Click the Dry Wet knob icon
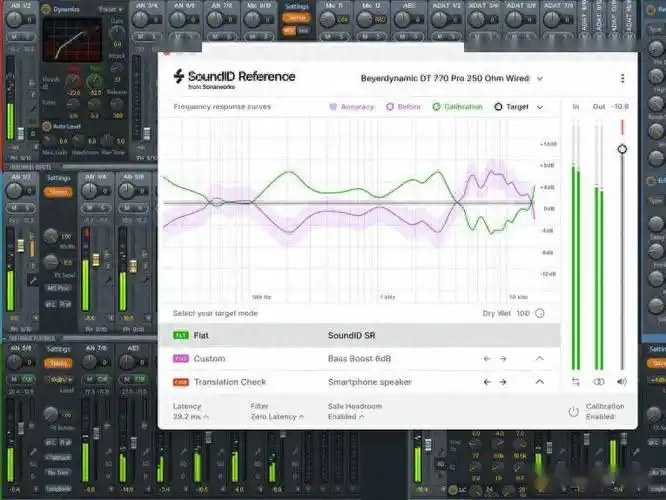666x500 pixels. [x=540, y=314]
